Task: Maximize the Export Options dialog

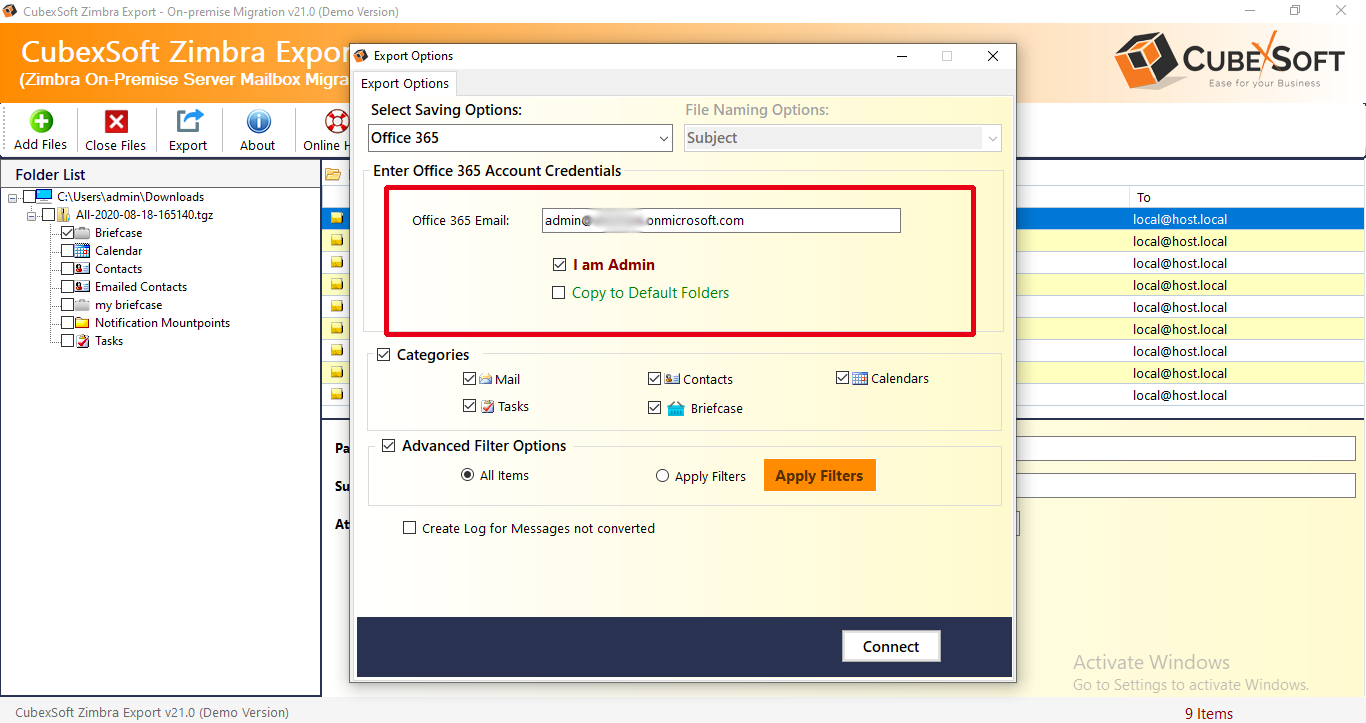Action: [x=947, y=56]
